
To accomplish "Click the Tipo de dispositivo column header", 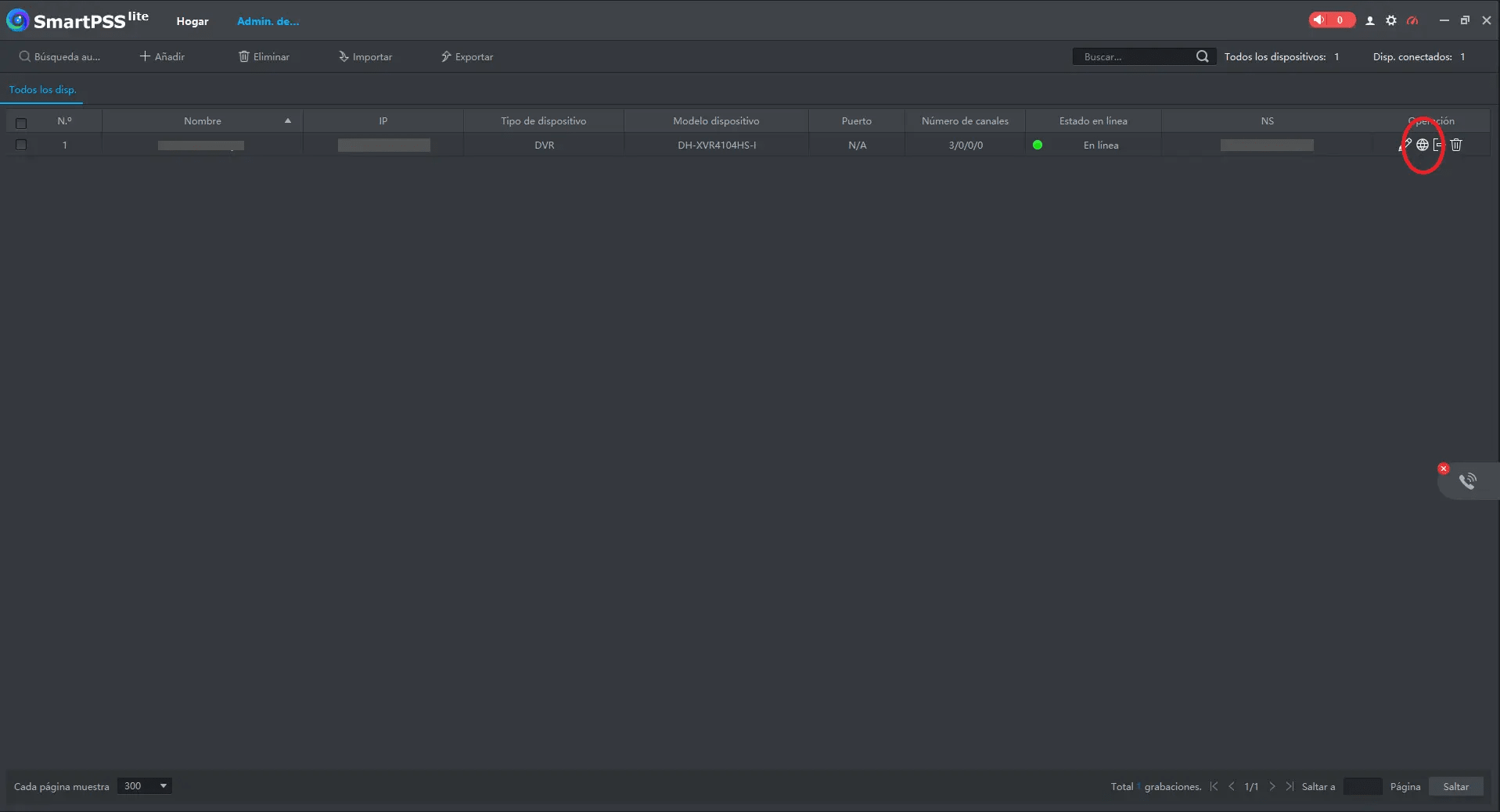I will 544,120.
